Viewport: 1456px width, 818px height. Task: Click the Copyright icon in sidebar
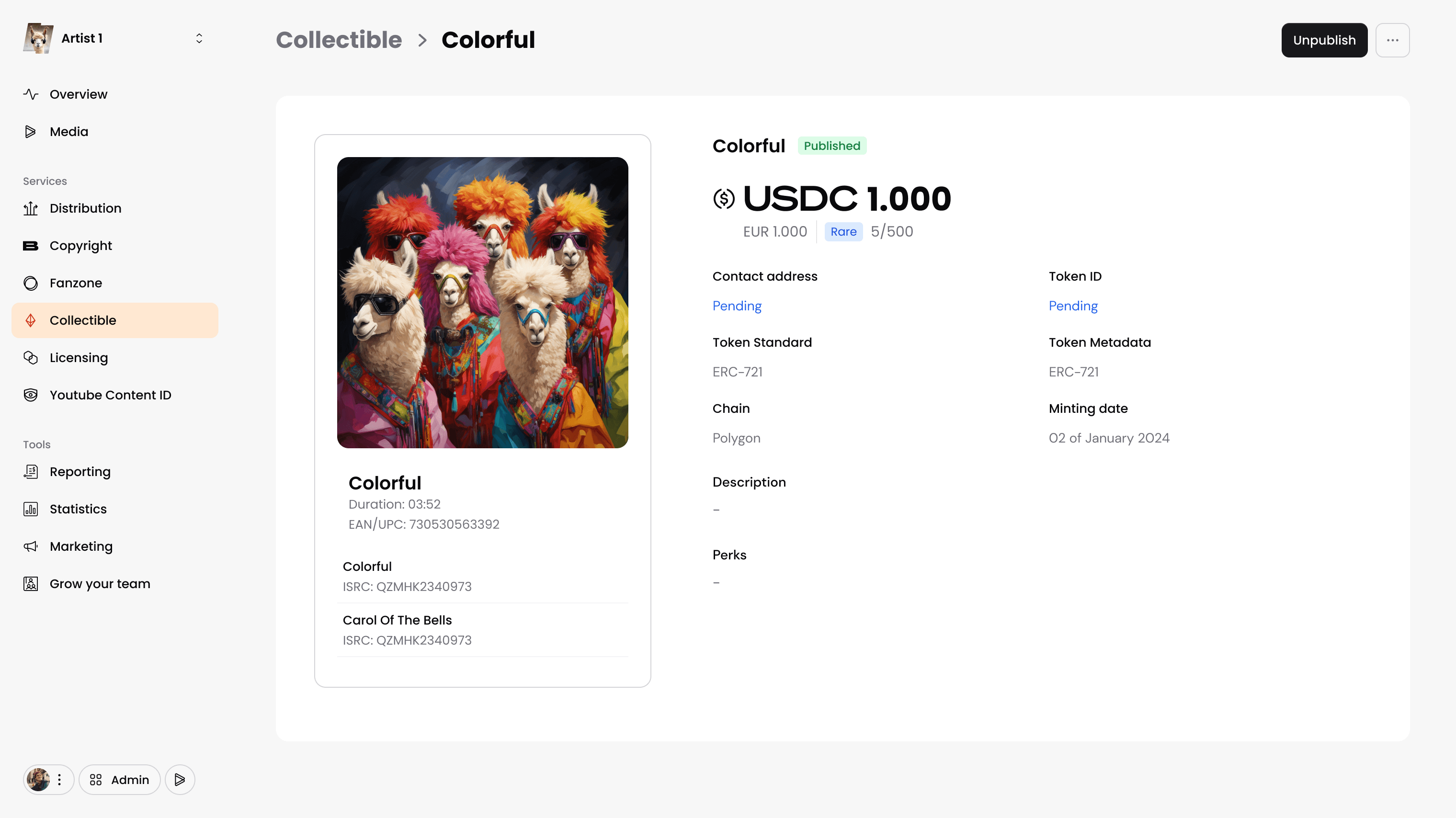pos(31,246)
